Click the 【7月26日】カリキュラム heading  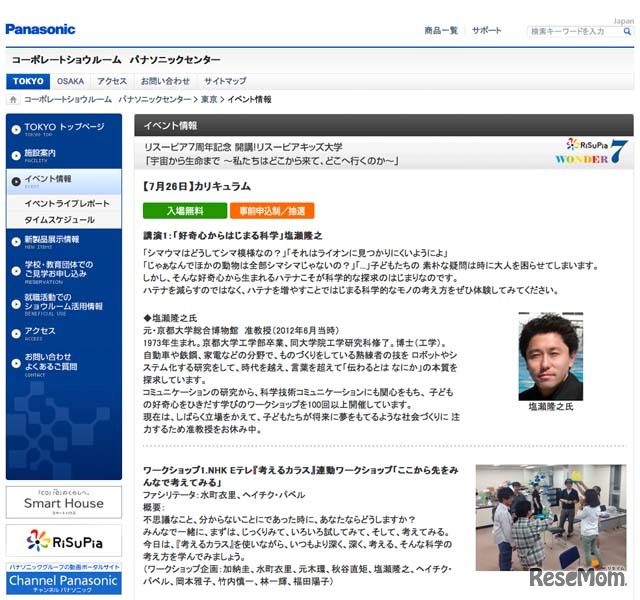tap(196, 187)
